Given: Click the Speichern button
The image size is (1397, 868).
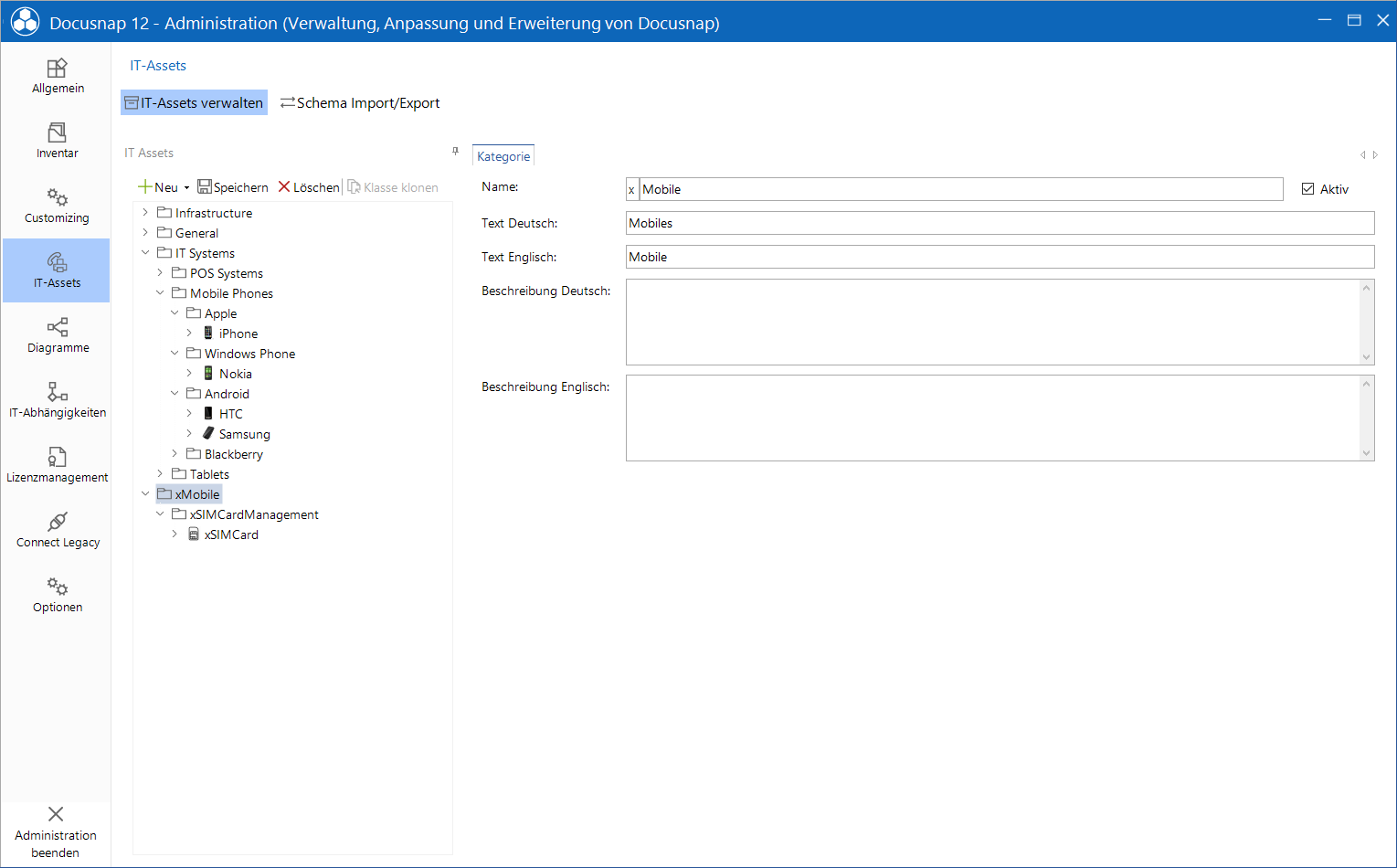Looking at the screenshot, I should pos(233,187).
